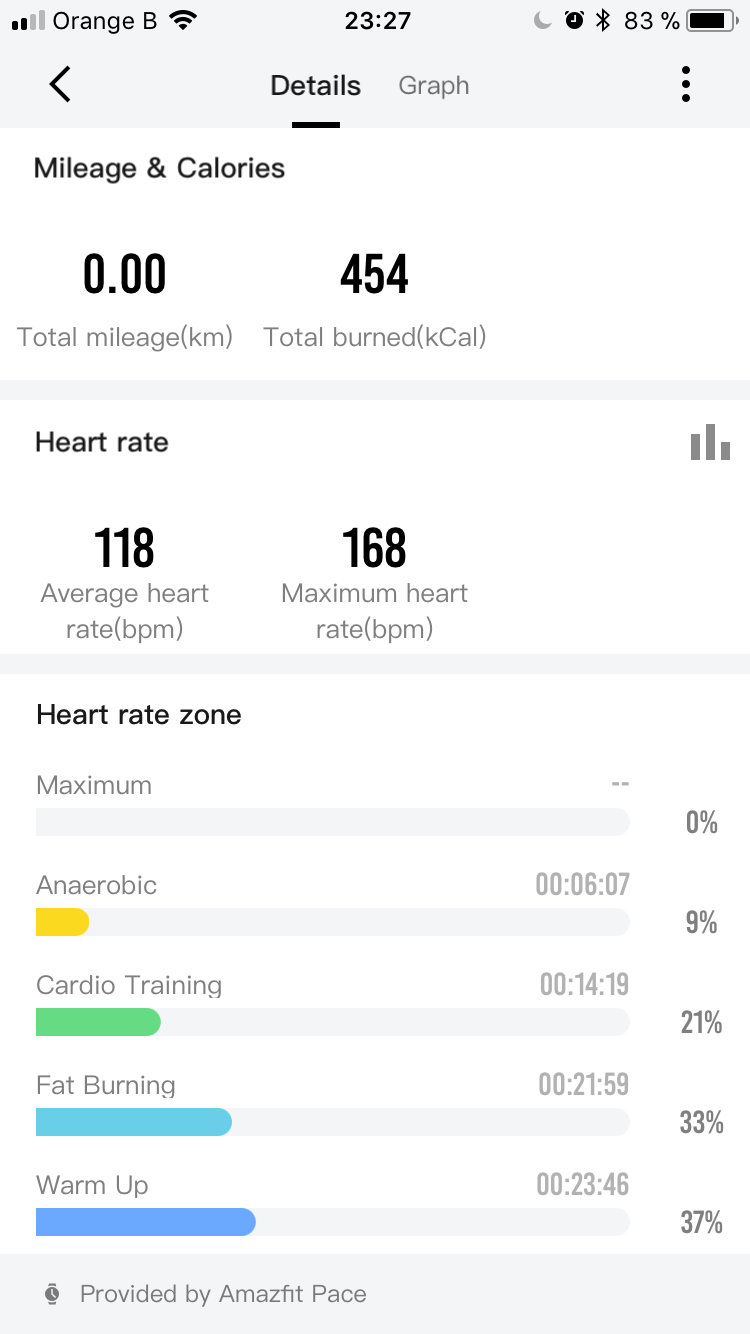This screenshot has height=1334, width=750.
Task: Tap the back arrow icon
Action: click(x=60, y=85)
